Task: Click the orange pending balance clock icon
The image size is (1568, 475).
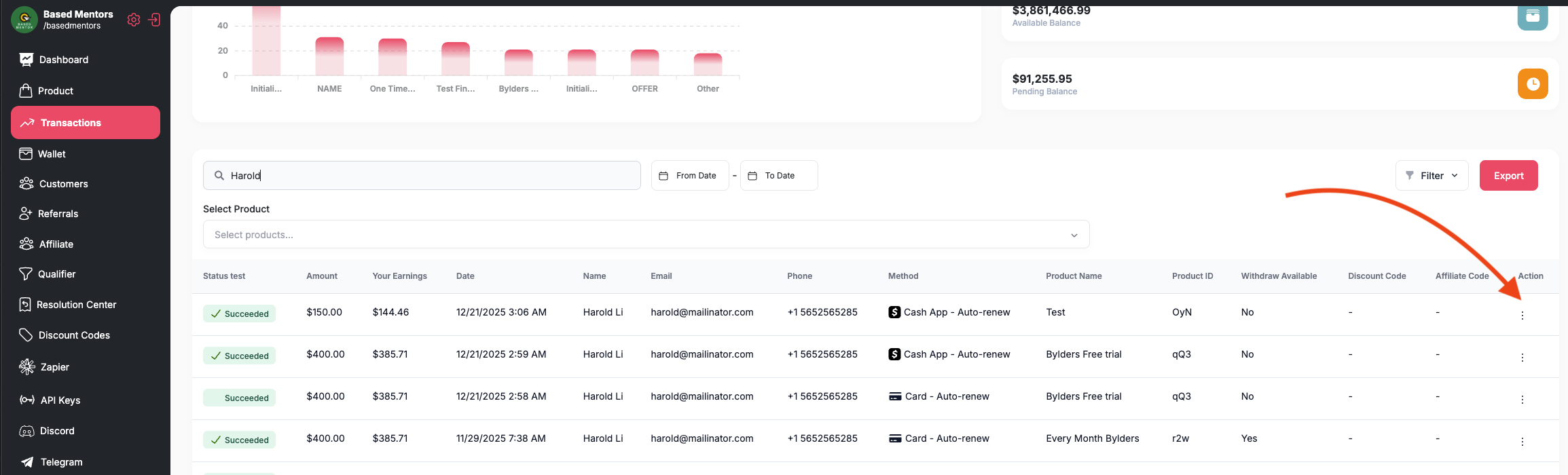Action: [x=1533, y=83]
